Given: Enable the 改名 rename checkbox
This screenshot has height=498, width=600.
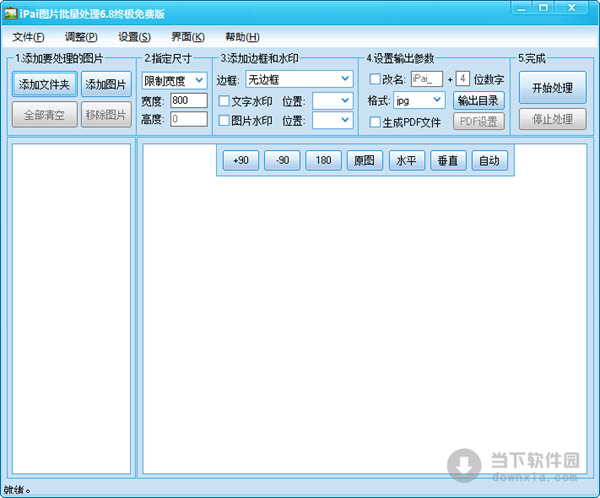Looking at the screenshot, I should pos(375,79).
